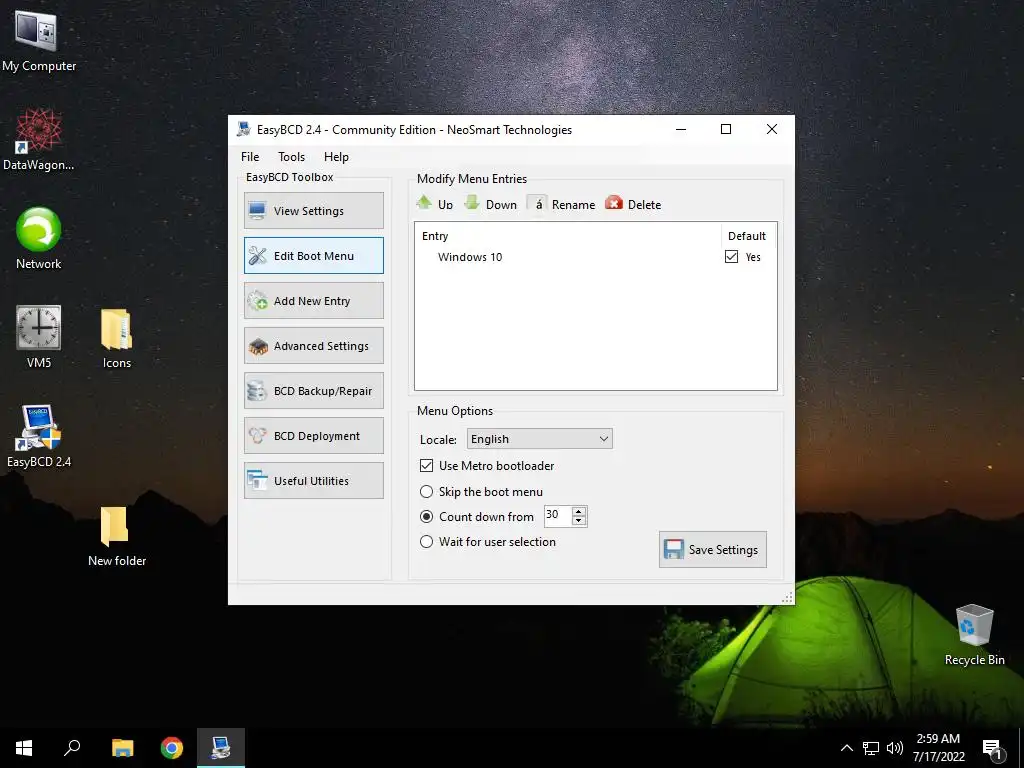The width and height of the screenshot is (1024, 768).
Task: Toggle Use Metro bootloader checkbox
Action: (x=426, y=466)
